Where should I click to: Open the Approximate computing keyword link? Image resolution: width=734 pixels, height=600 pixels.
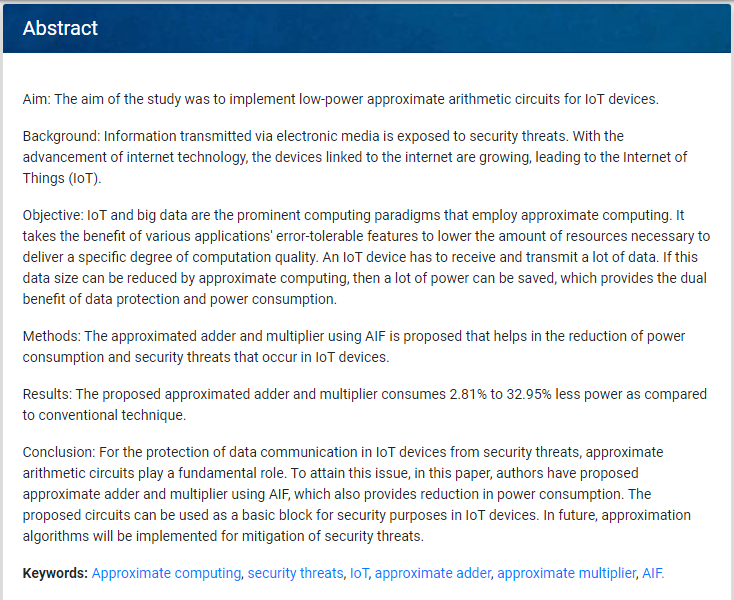pos(166,573)
